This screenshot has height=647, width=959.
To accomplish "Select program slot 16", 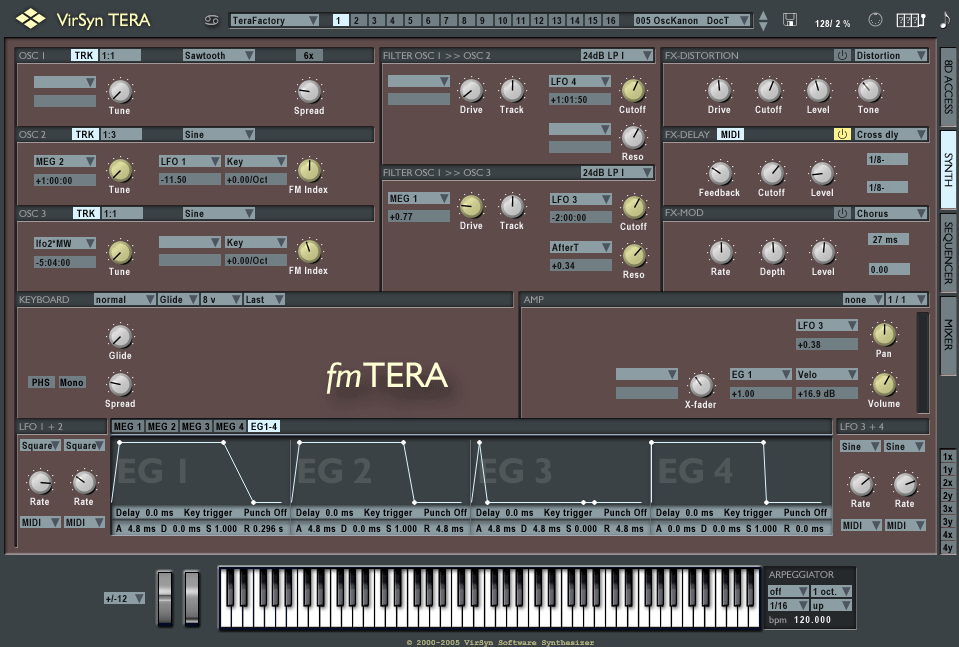I will tap(610, 20).
